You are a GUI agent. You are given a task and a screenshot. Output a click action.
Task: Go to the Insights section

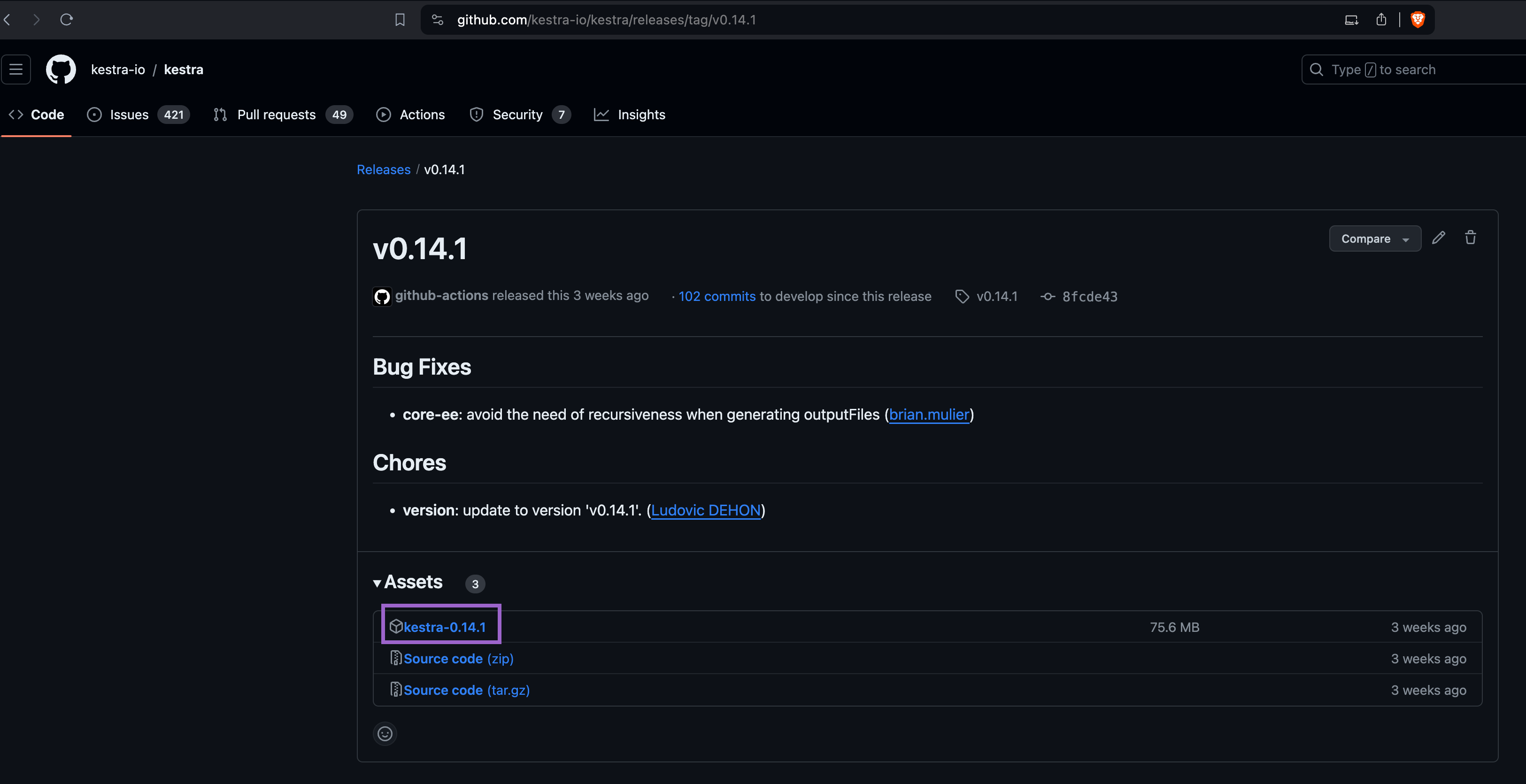tap(641, 114)
